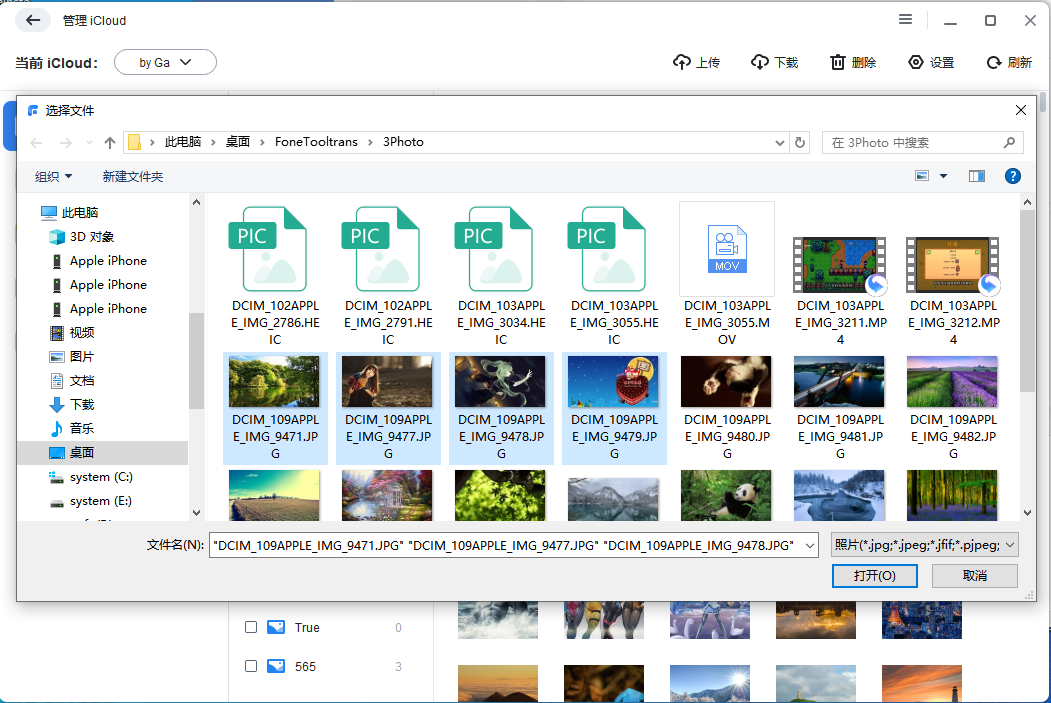Click the change-view icon in dialog toolbar
The image size is (1051, 703).
(921, 176)
